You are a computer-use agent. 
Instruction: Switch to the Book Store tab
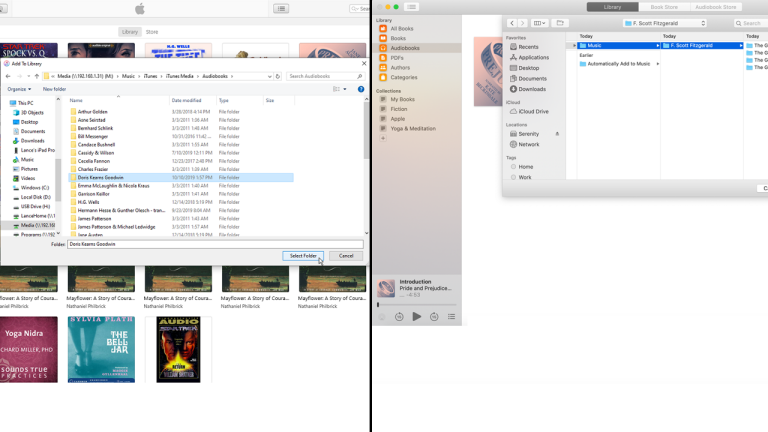[664, 7]
